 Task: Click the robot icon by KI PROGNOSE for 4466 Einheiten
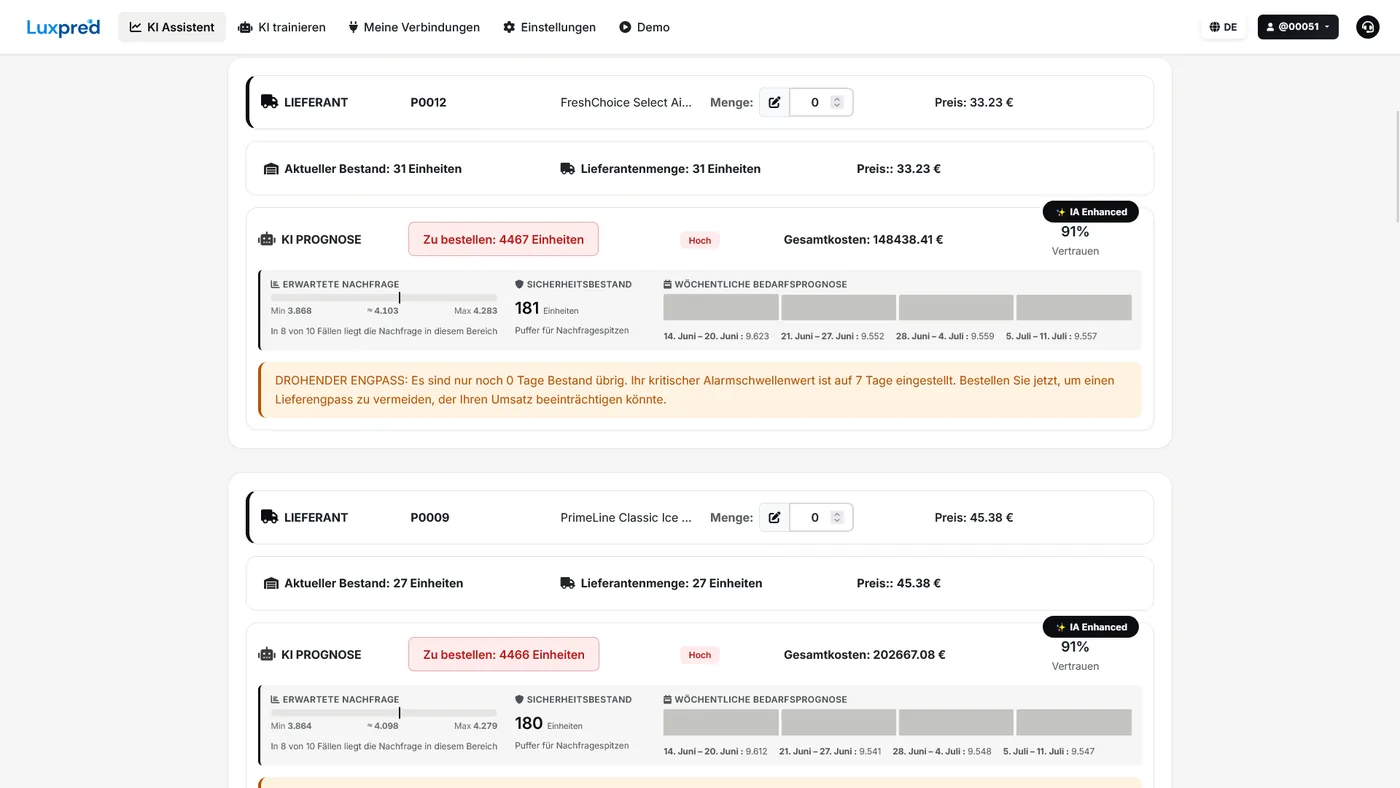click(x=267, y=655)
